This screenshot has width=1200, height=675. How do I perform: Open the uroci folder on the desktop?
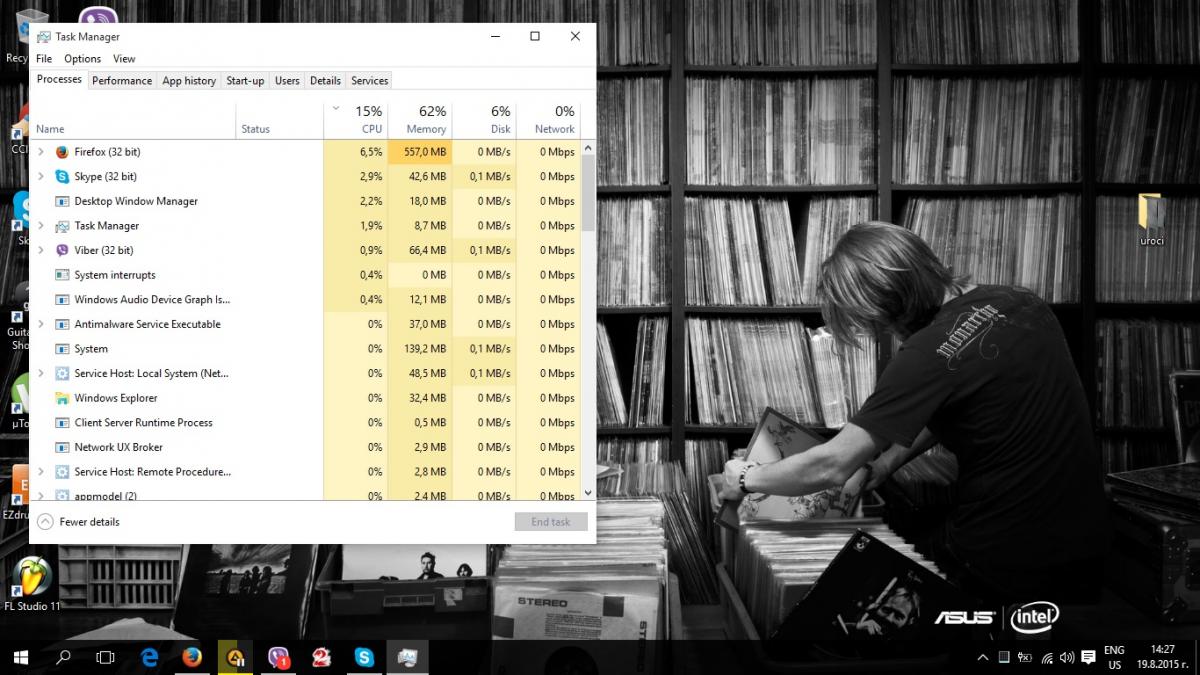tap(1151, 220)
